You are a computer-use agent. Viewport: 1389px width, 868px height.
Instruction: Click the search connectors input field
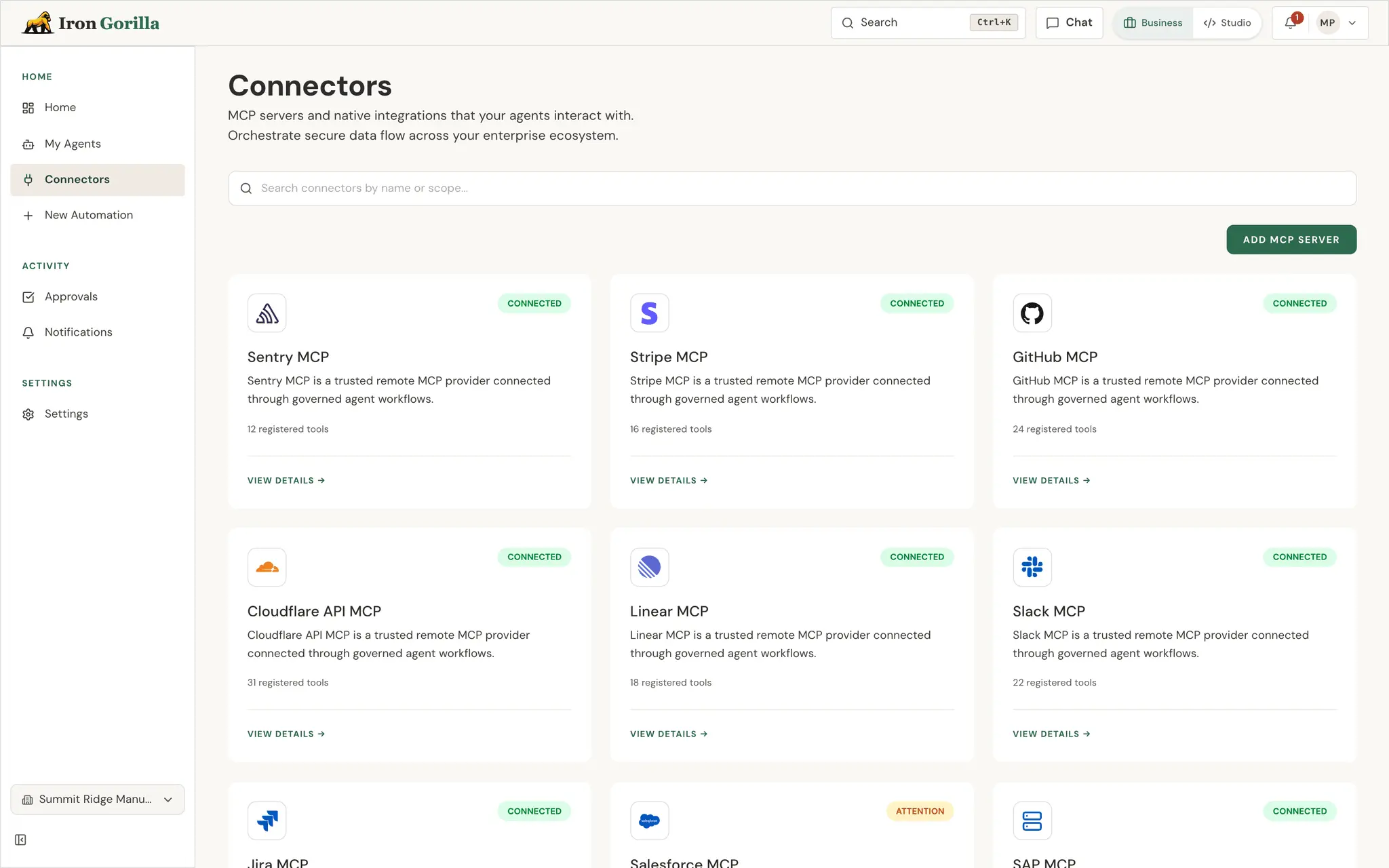792,189
